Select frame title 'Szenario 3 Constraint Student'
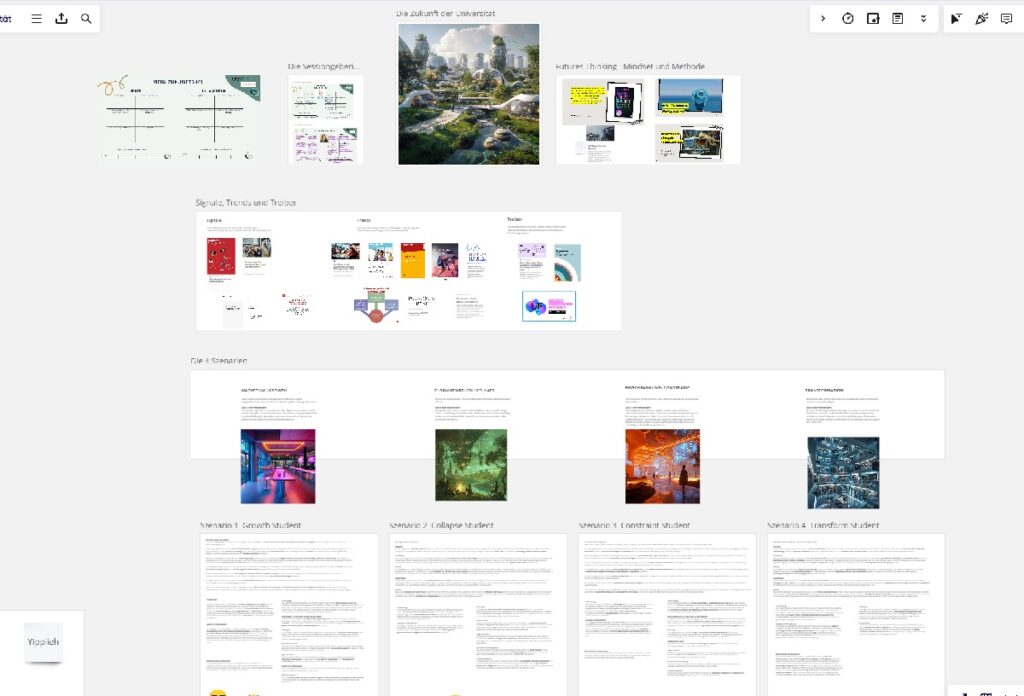The height and width of the screenshot is (696, 1024). point(634,525)
